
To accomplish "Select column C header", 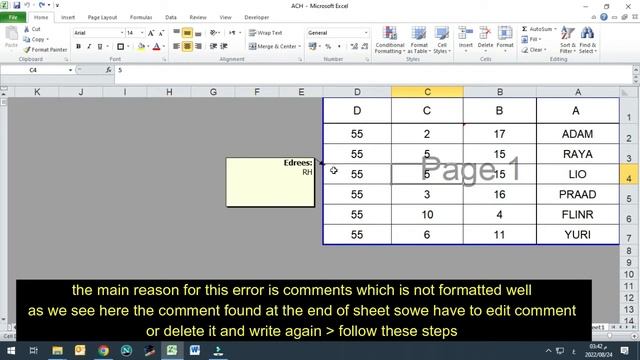I will click(427, 92).
